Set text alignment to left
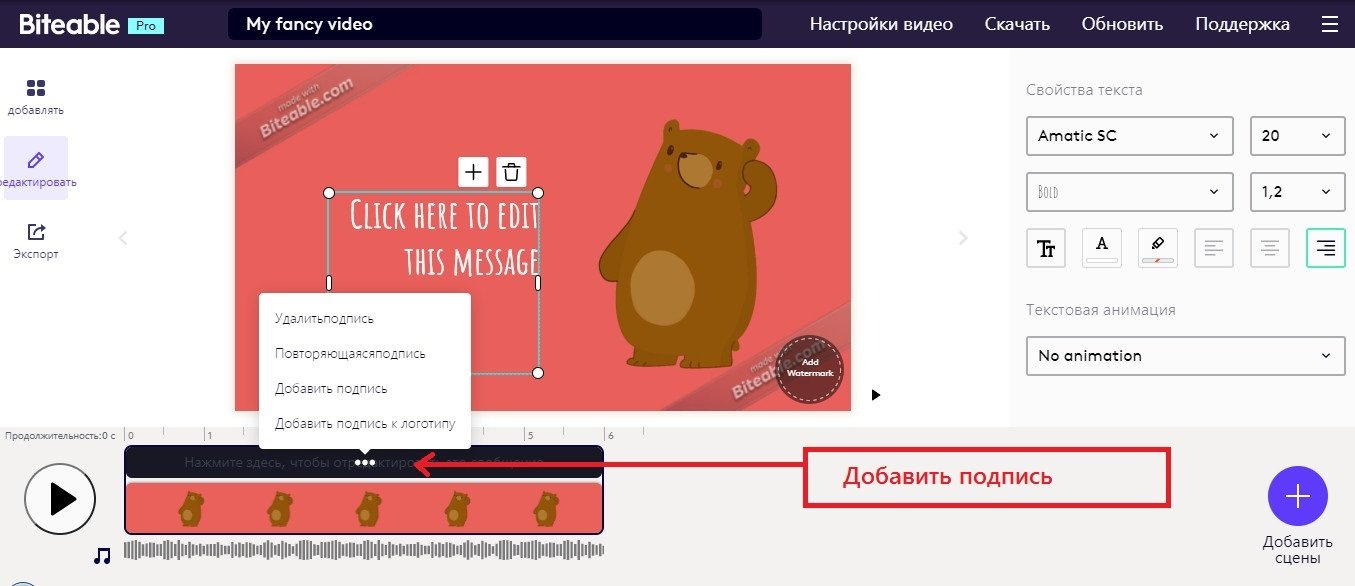Screen dimensions: 1355x586 [1214, 248]
